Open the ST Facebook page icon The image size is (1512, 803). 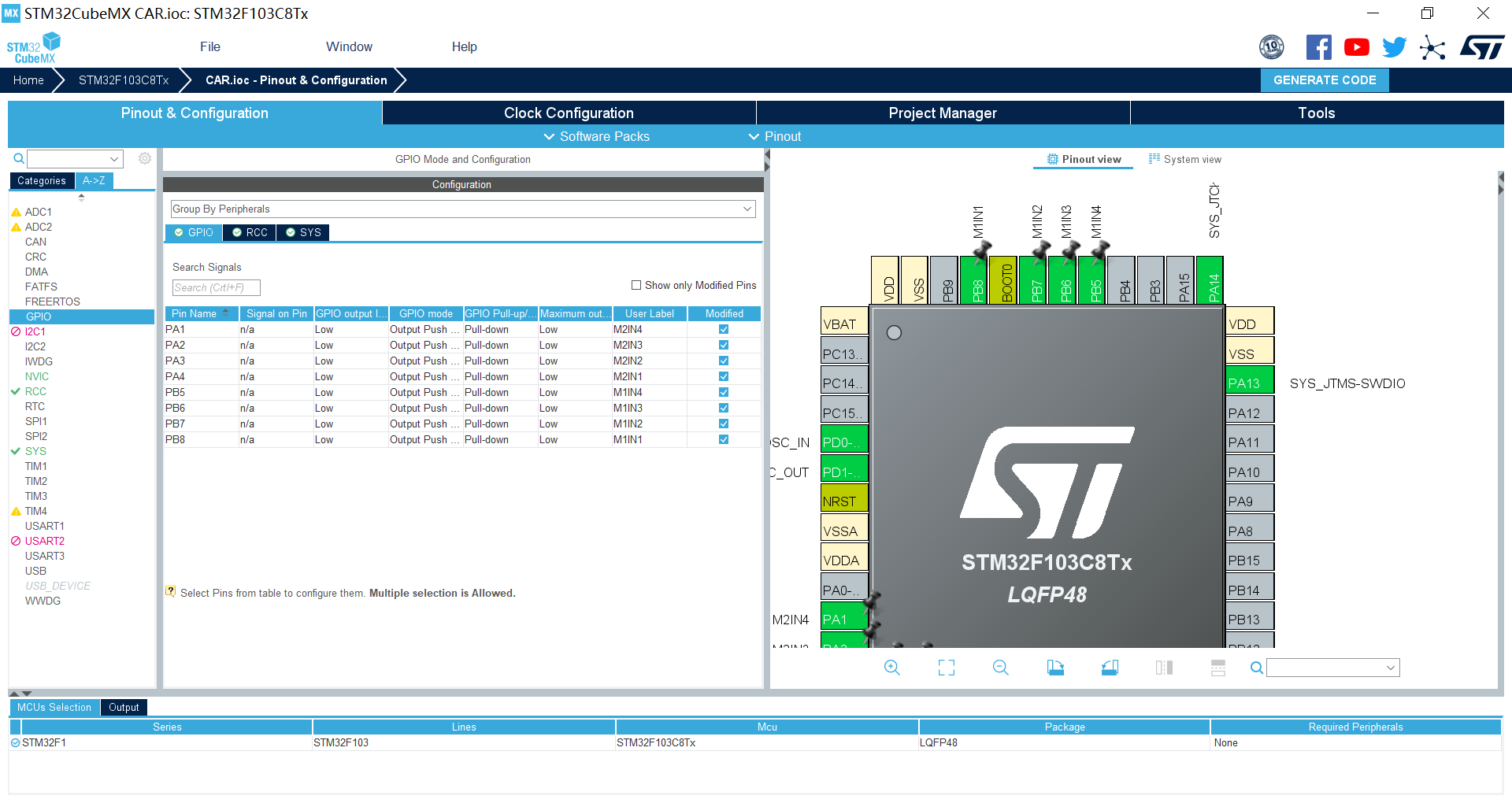point(1318,47)
